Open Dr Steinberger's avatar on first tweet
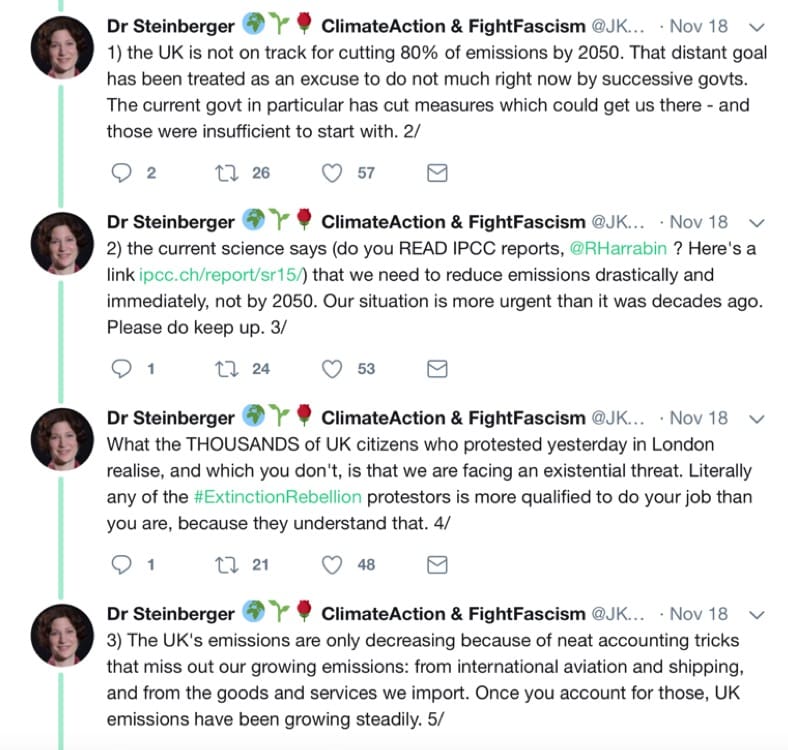 point(62,47)
